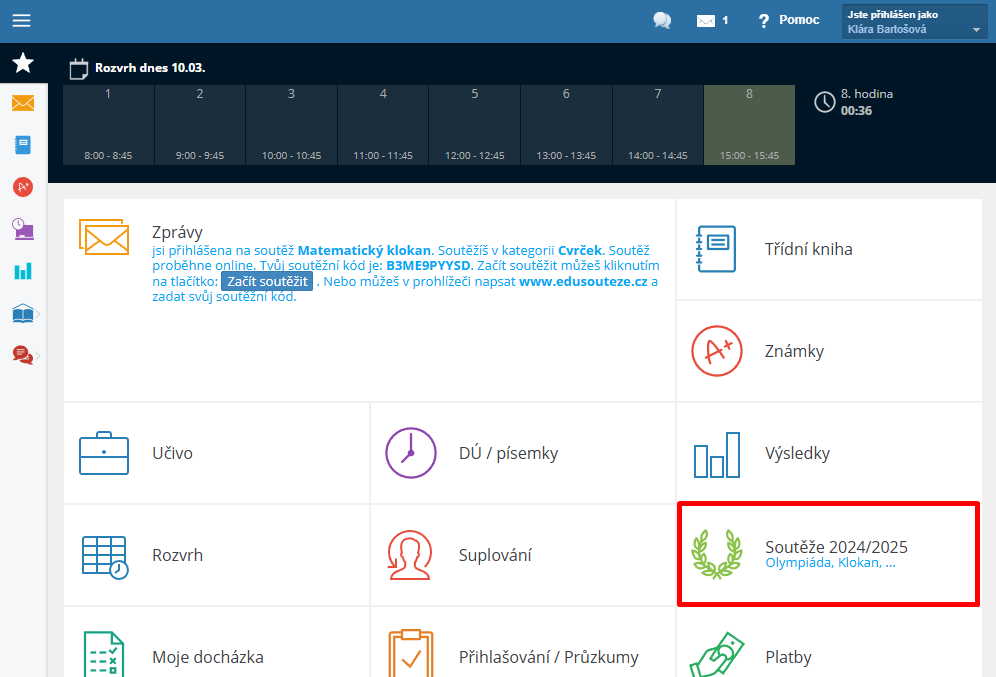The width and height of the screenshot is (996, 677).
Task: Open the Soutěže 2024/2025 tile
Action: click(x=828, y=554)
